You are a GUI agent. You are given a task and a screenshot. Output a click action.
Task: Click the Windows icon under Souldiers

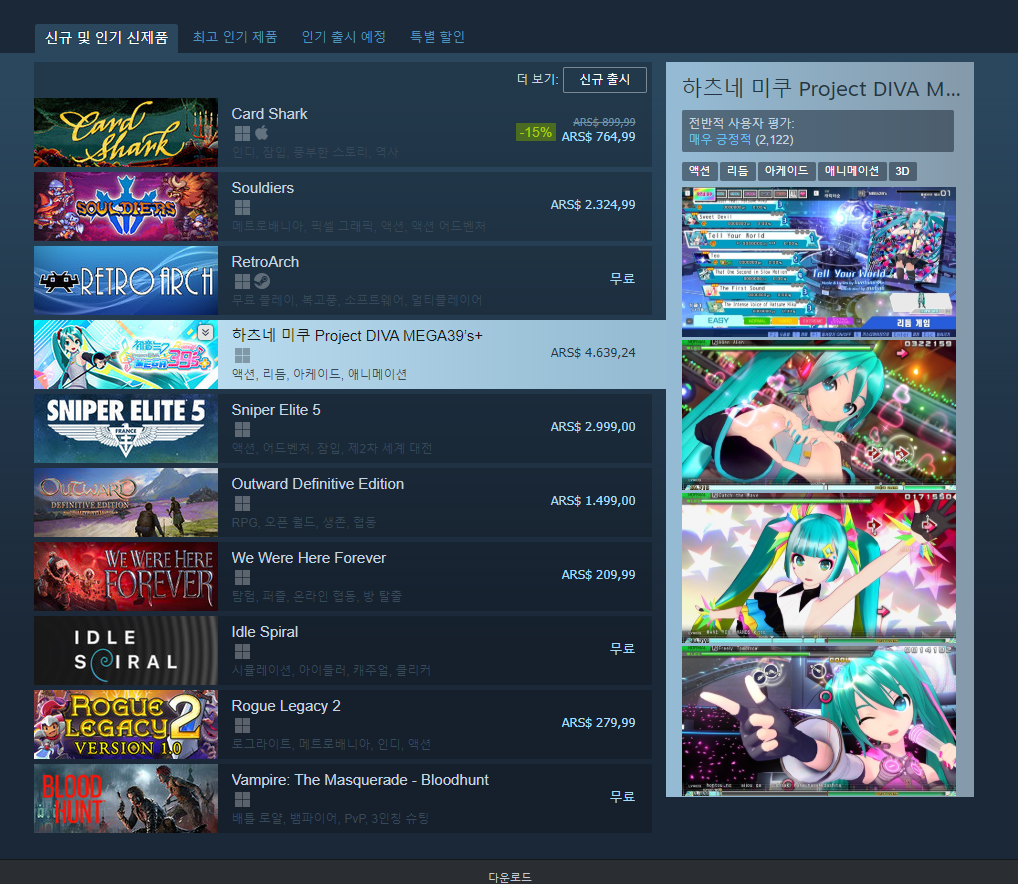pyautogui.click(x=242, y=207)
